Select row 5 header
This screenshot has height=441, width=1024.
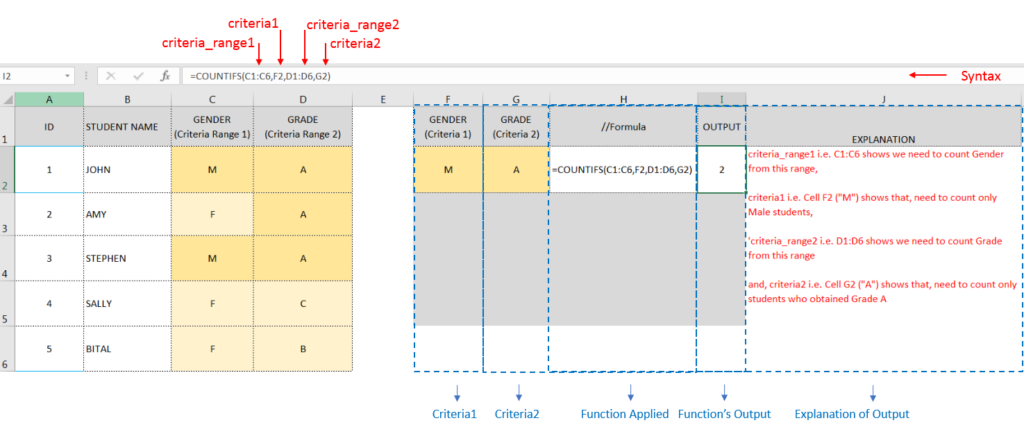click(x=7, y=304)
